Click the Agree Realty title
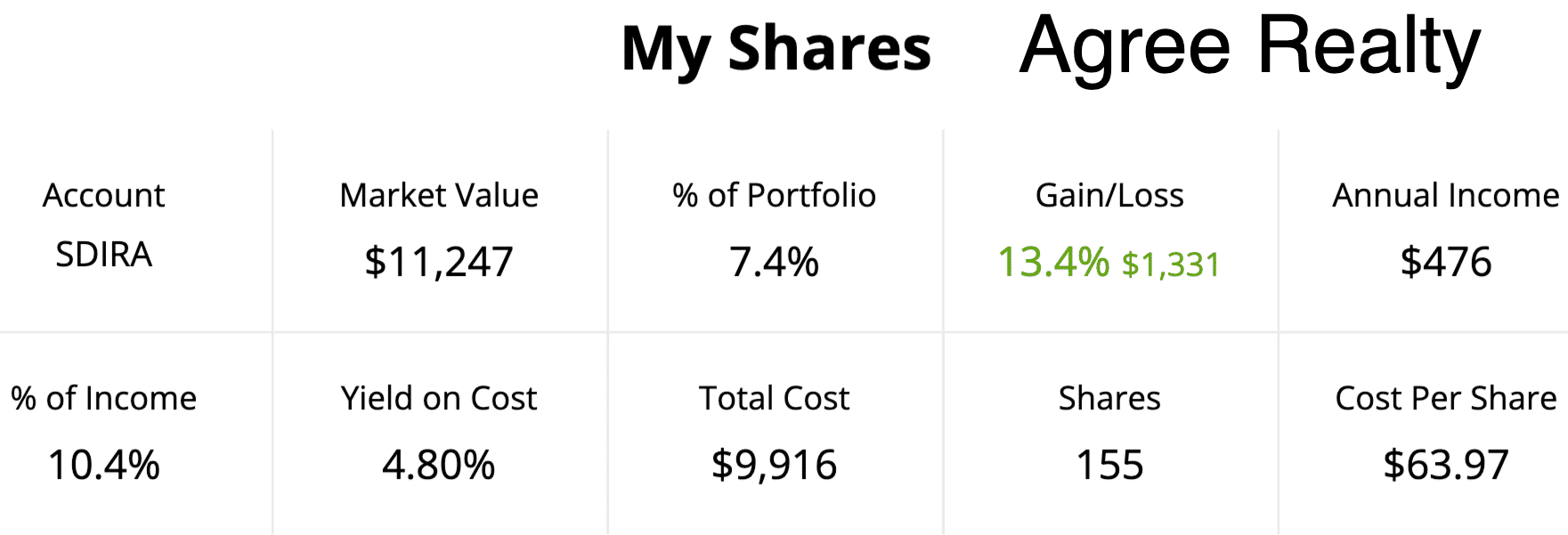The width and height of the screenshot is (1568, 535). click(1250, 48)
